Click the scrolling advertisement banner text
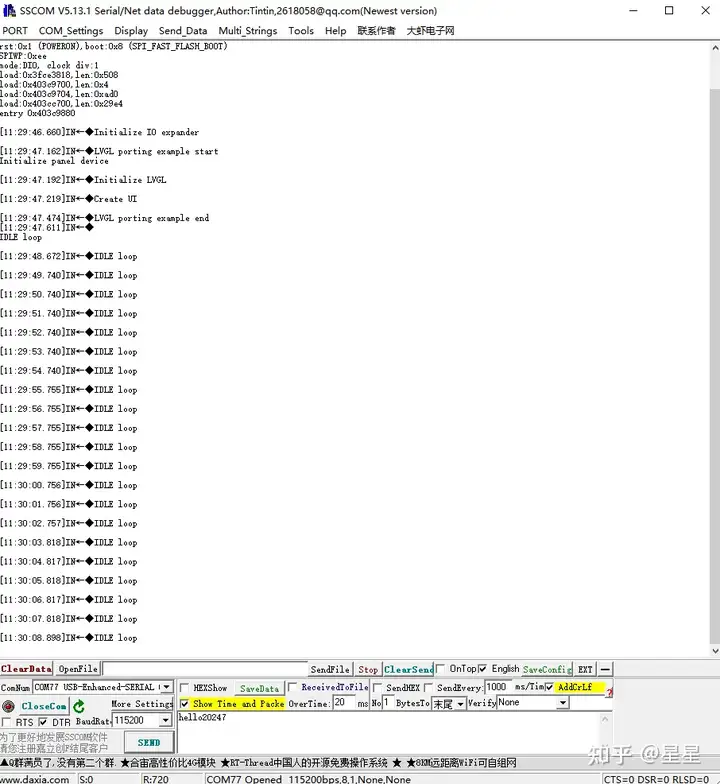Screen dimensions: 720x784 point(258,762)
